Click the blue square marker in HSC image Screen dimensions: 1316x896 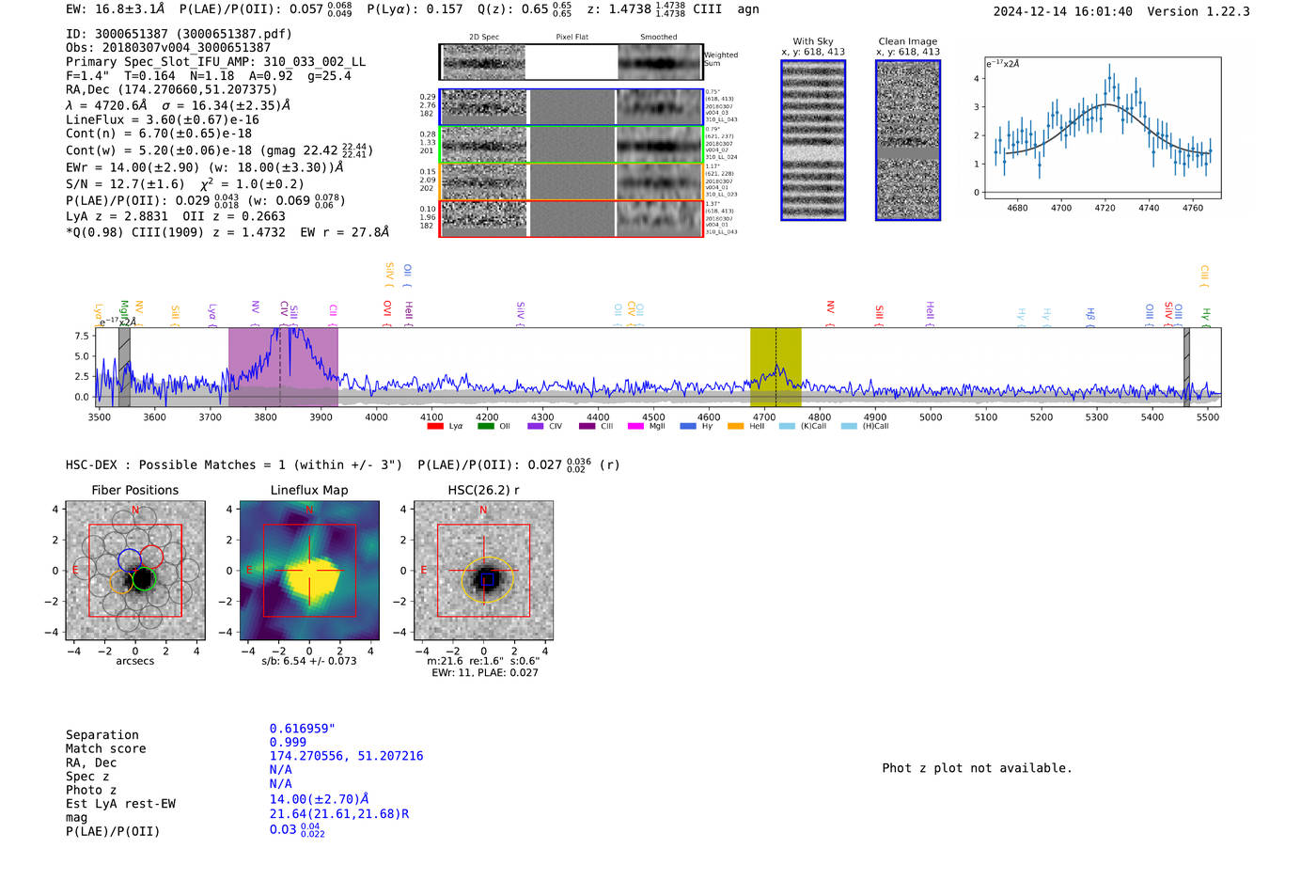[487, 579]
